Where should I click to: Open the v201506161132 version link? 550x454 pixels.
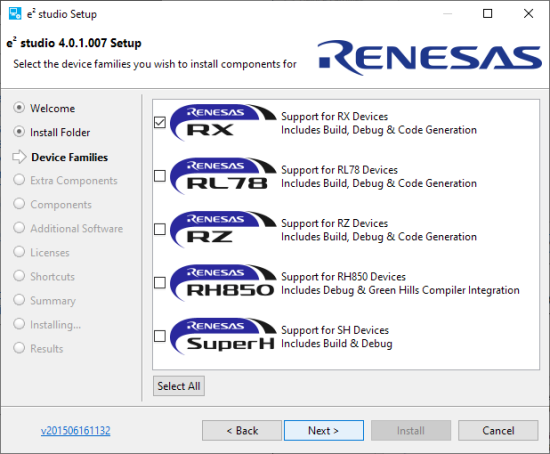[75, 430]
